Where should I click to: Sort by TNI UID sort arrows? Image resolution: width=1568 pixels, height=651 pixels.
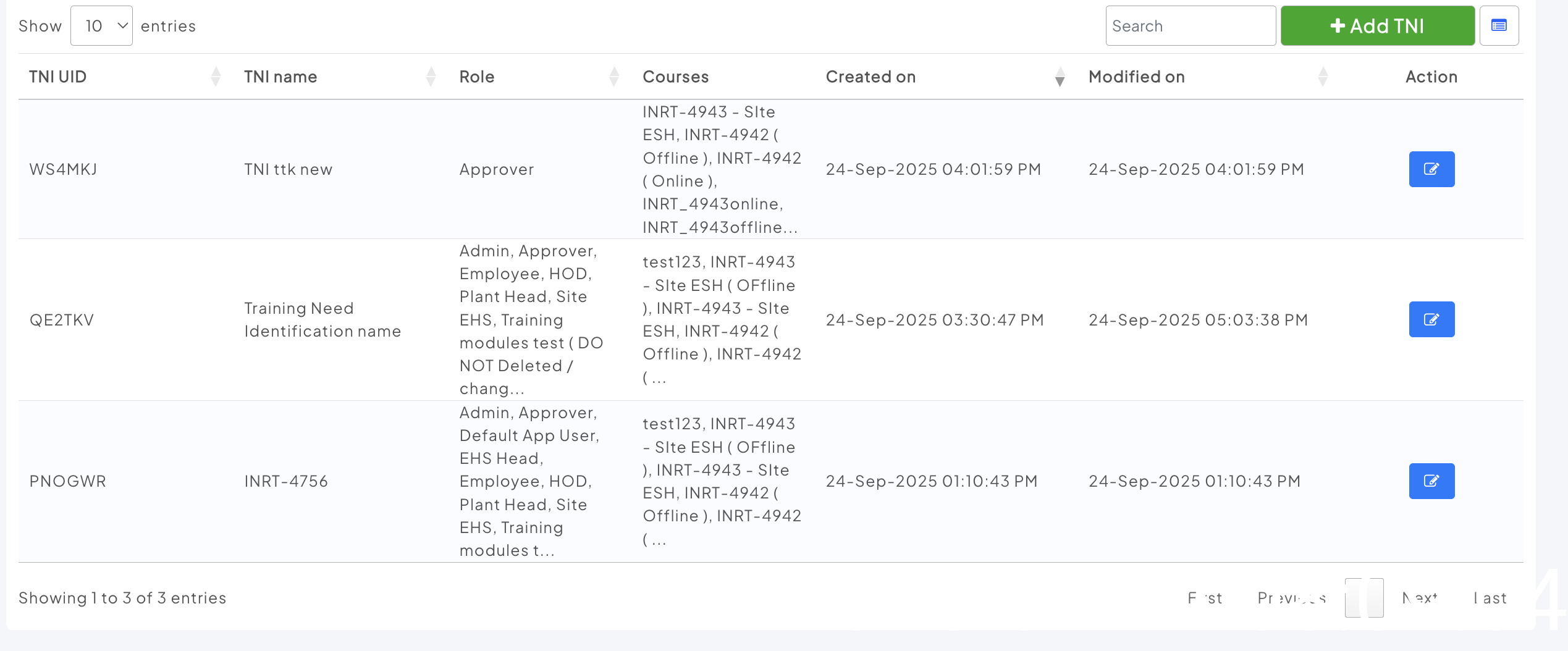216,77
